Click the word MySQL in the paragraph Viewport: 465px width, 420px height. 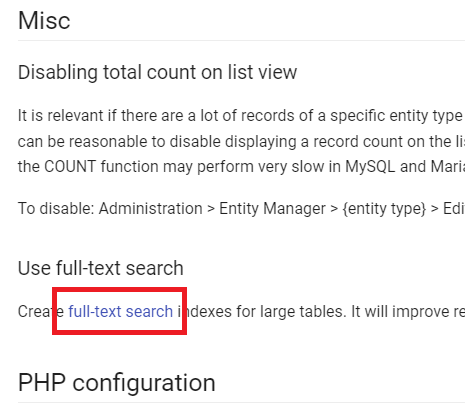[x=370, y=166]
